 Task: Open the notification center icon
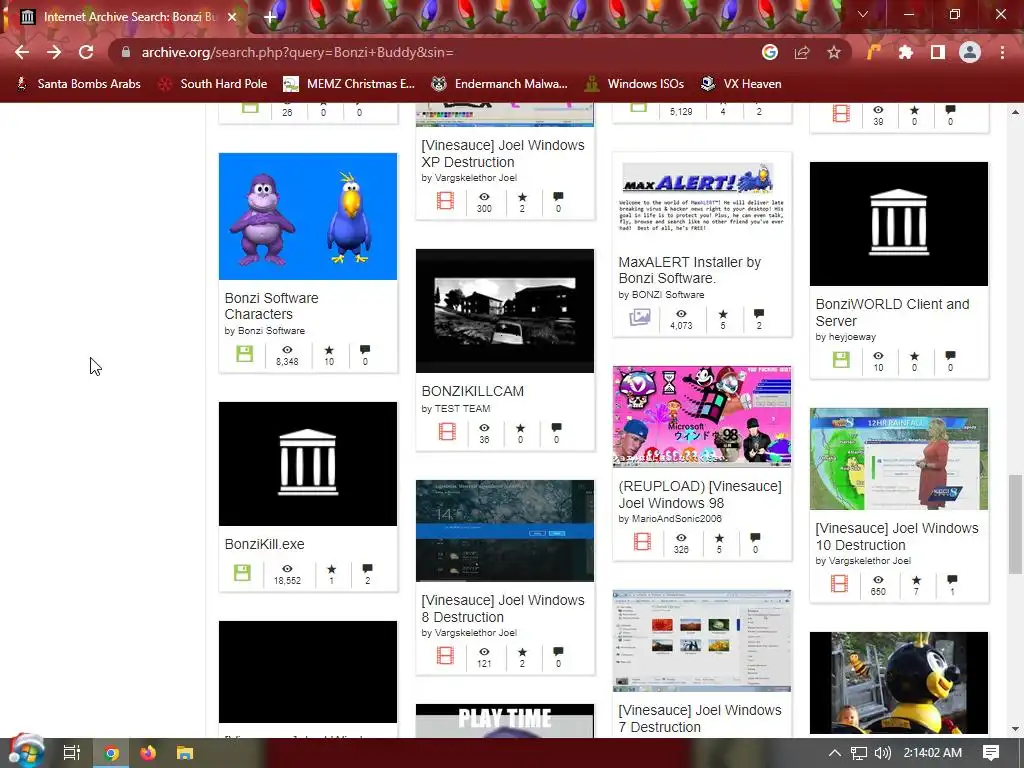pyautogui.click(x=991, y=753)
